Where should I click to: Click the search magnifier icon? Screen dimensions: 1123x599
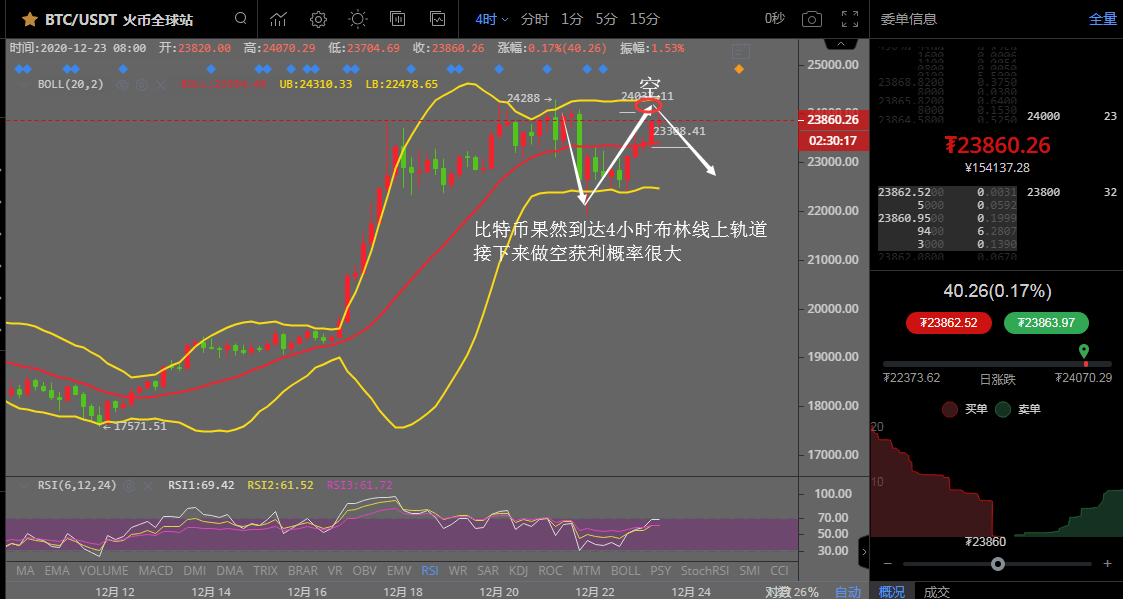tap(240, 19)
